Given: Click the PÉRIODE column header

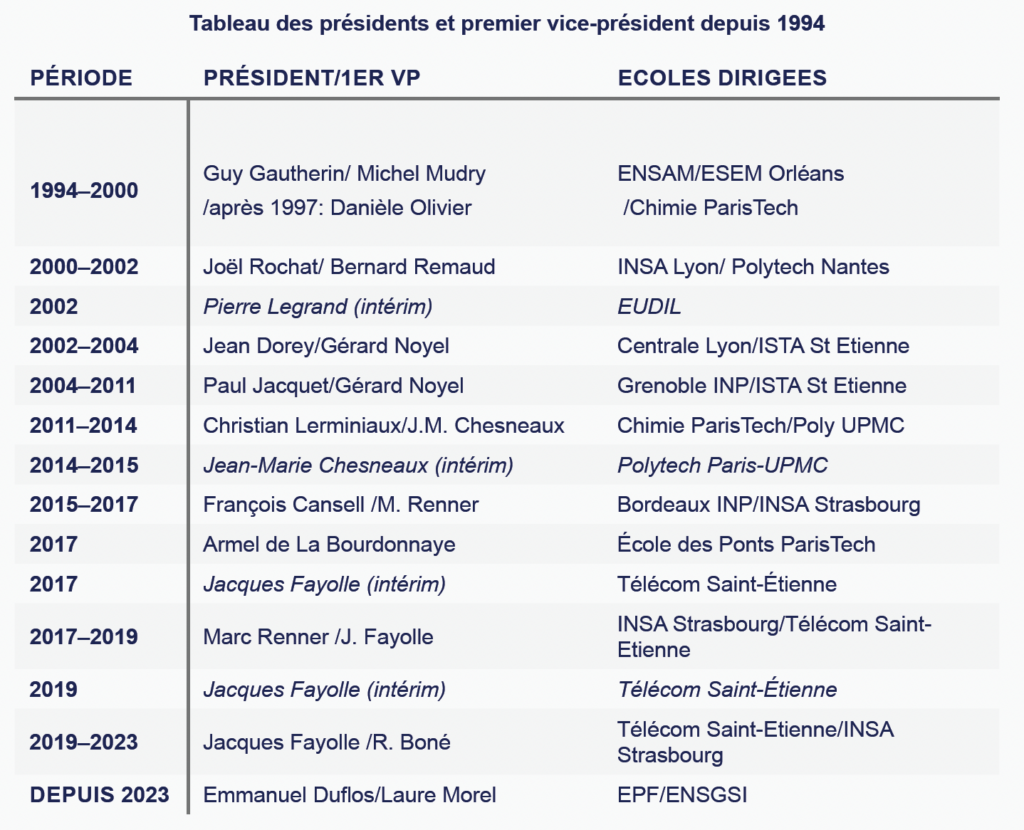Looking at the screenshot, I should (x=81, y=78).
